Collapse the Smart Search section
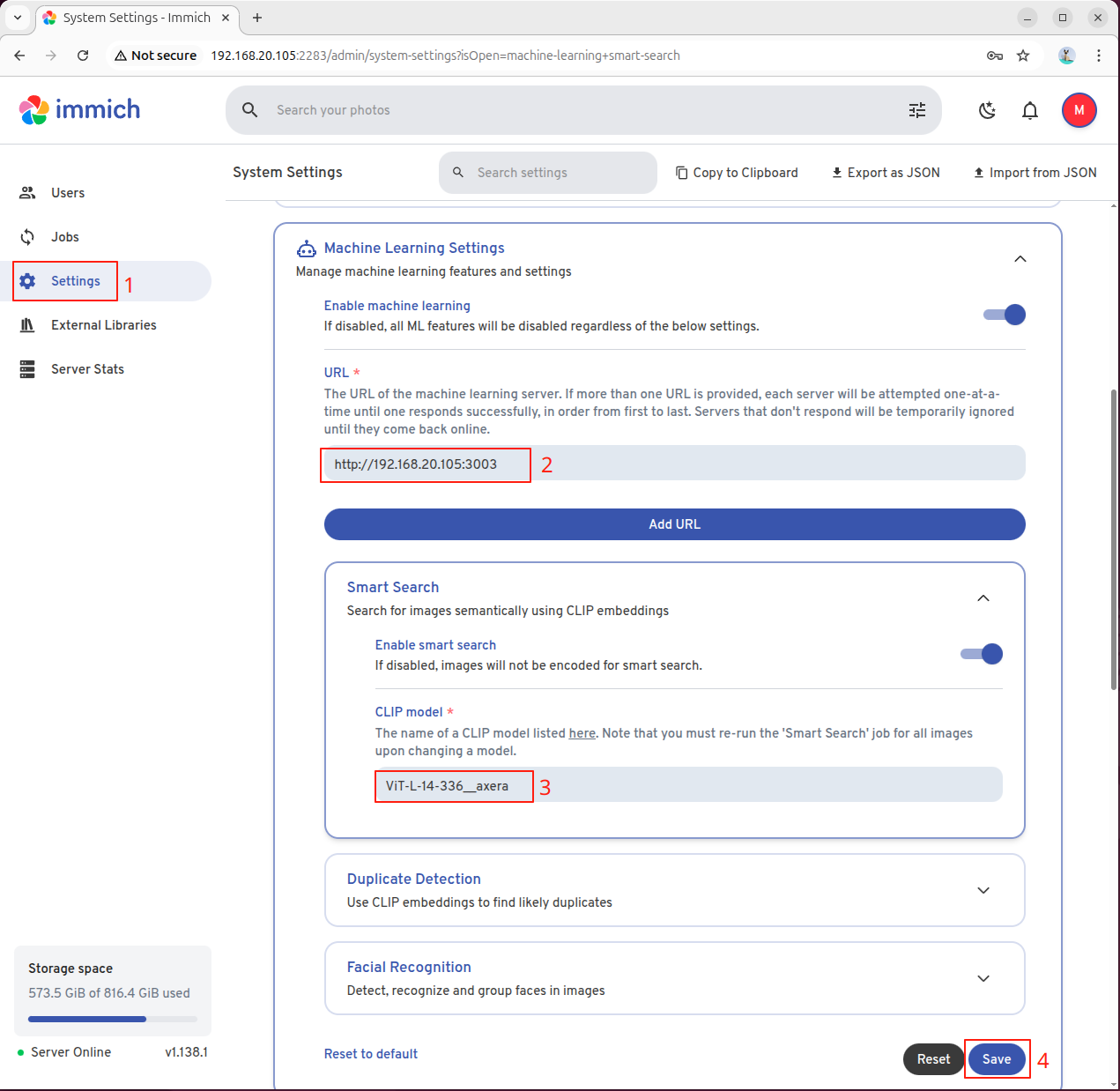 tap(983, 598)
